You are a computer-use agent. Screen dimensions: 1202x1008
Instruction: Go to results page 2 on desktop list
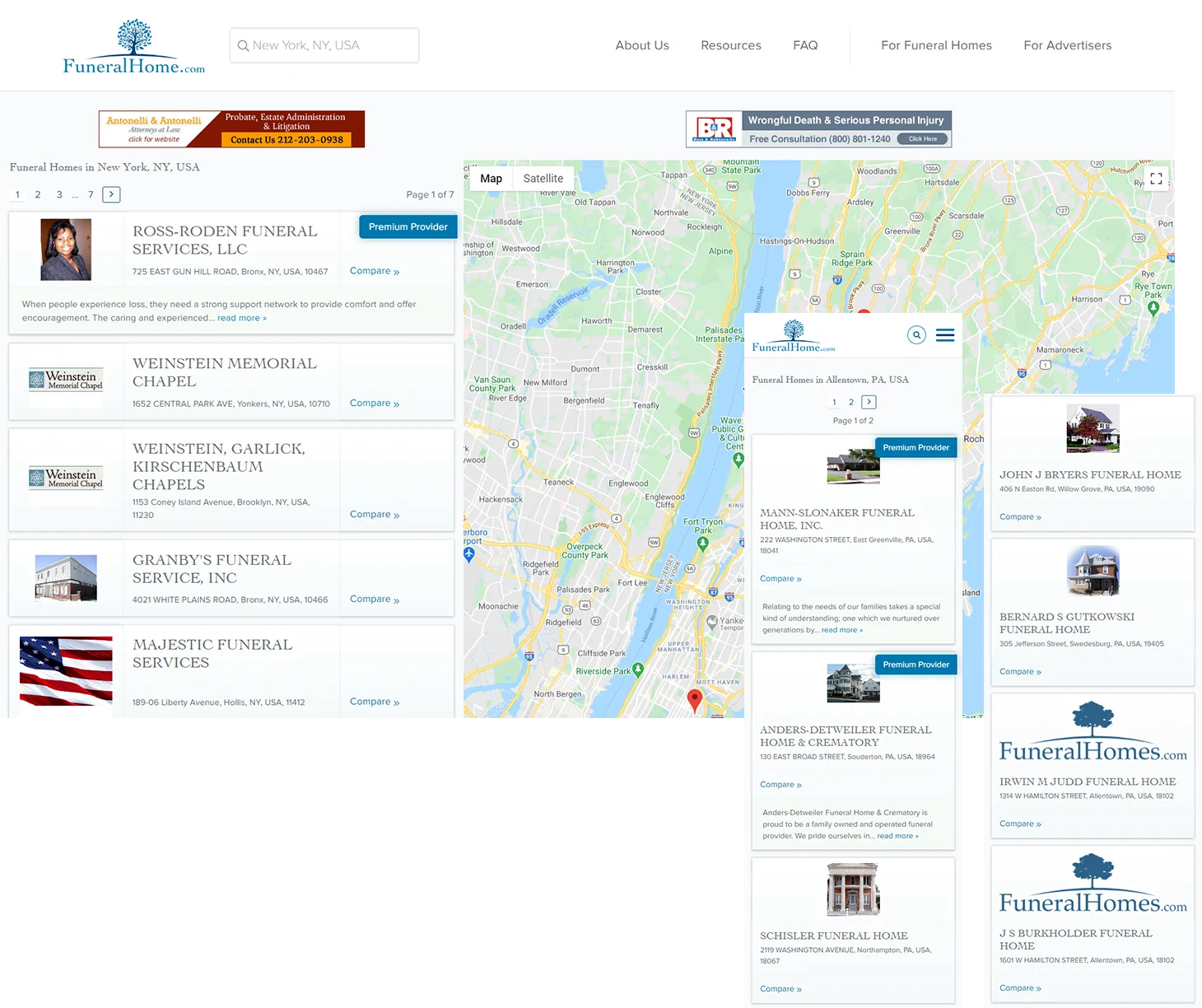(x=38, y=194)
